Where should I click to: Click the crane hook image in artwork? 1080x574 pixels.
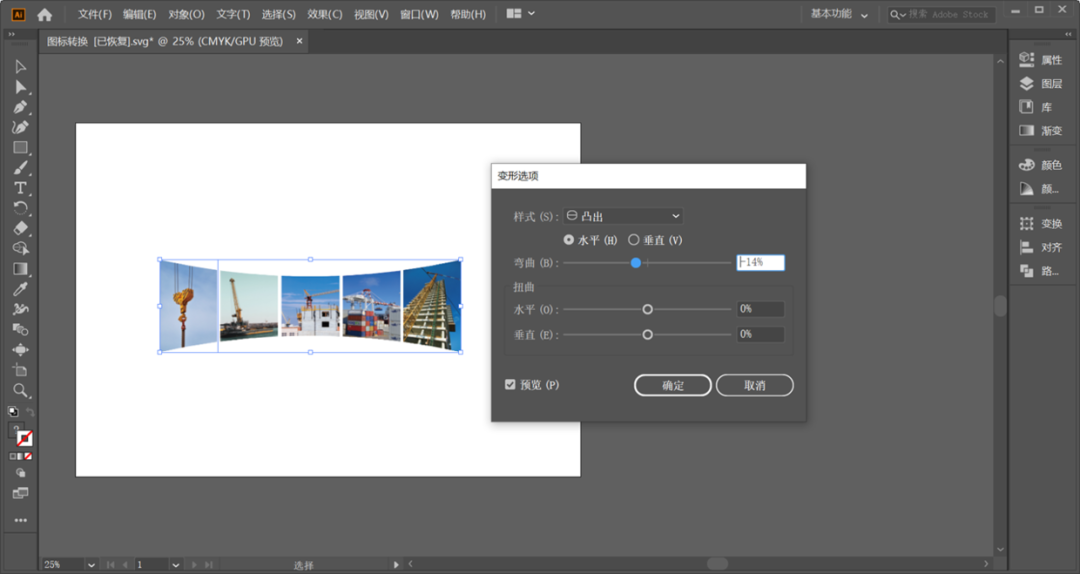[x=188, y=305]
